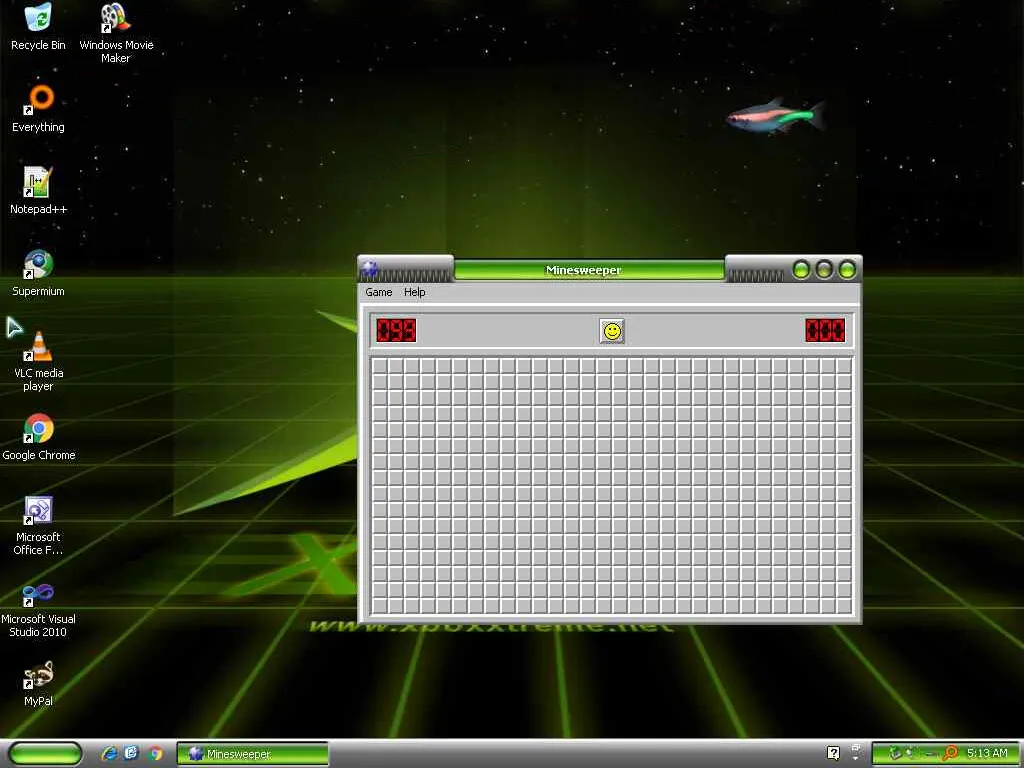Reveal the top-right corner cell of the minefield
The height and width of the screenshot is (768, 1024).
844,366
